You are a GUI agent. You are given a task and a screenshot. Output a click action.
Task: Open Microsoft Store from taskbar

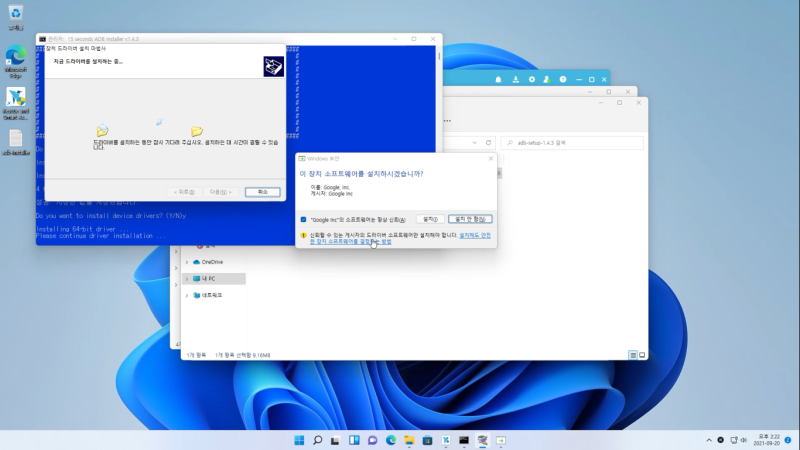point(428,440)
